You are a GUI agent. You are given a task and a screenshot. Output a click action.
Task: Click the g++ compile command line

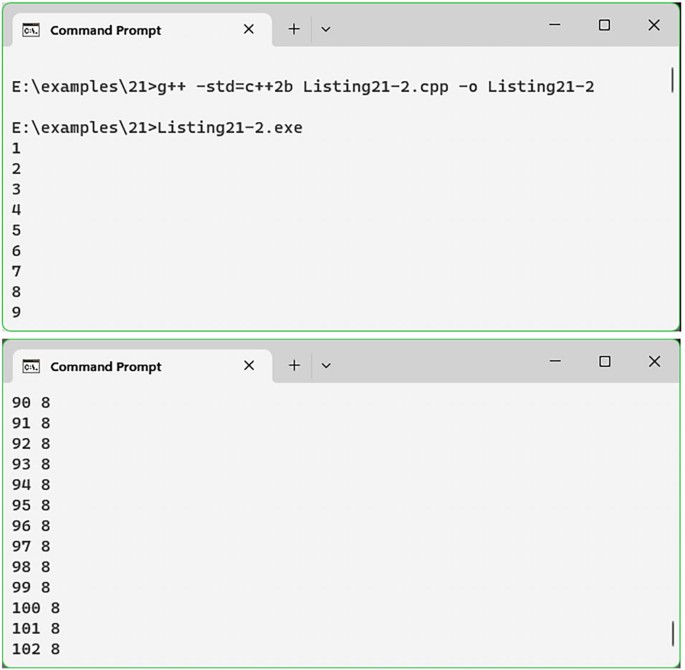(x=303, y=87)
